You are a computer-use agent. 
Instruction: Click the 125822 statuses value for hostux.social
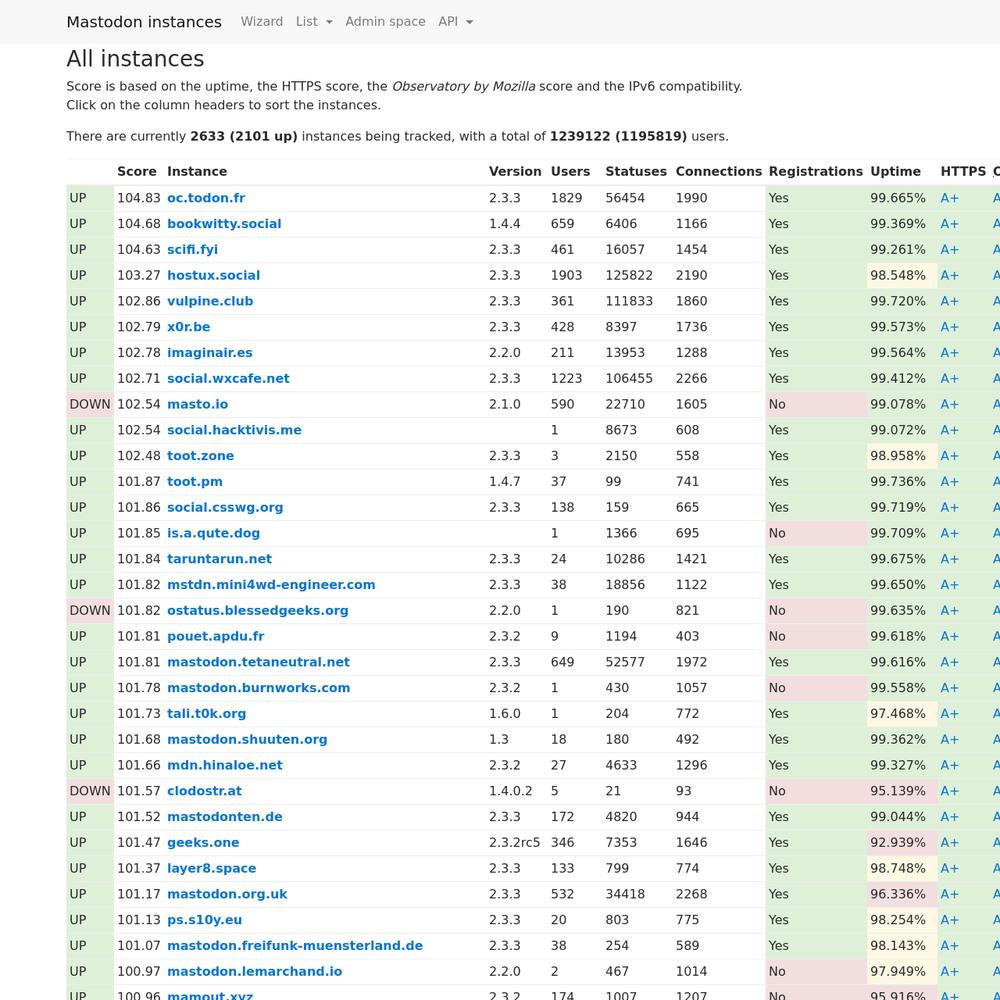pyautogui.click(x=629, y=276)
